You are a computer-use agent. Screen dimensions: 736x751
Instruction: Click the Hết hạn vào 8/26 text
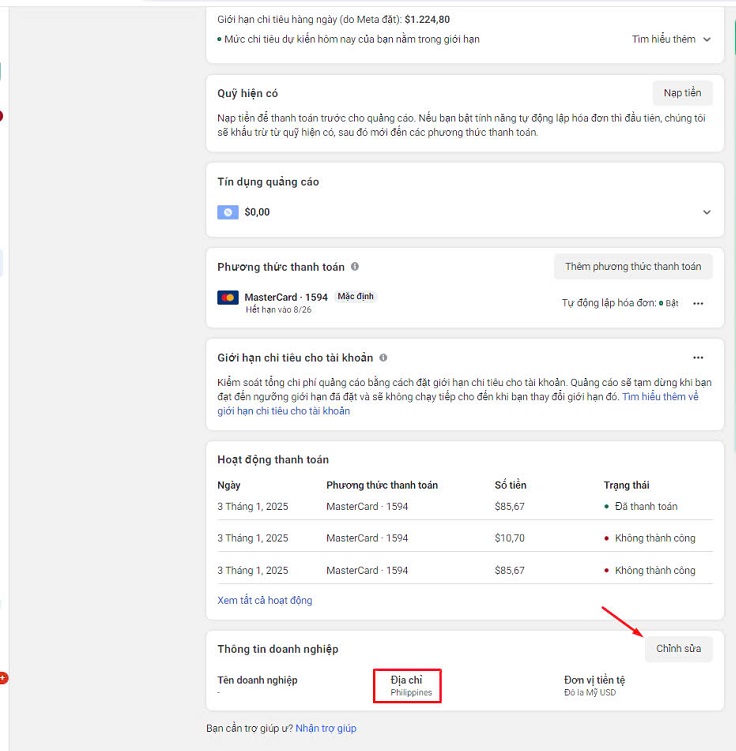pos(278,310)
